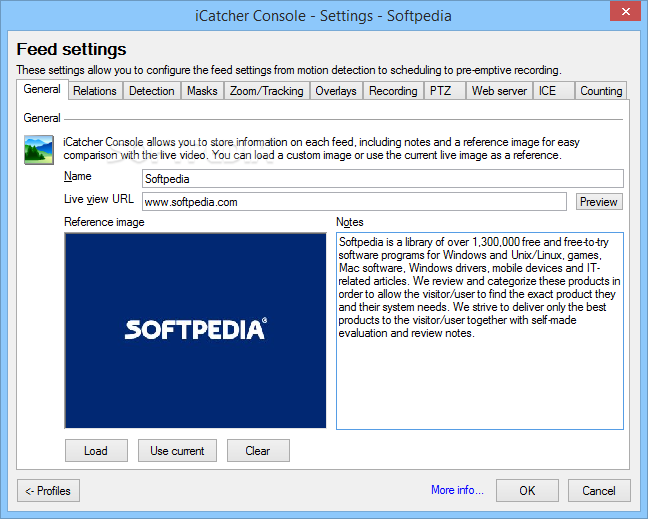The width and height of the screenshot is (648, 519).
Task: Close the Settings window
Action: [625, 11]
